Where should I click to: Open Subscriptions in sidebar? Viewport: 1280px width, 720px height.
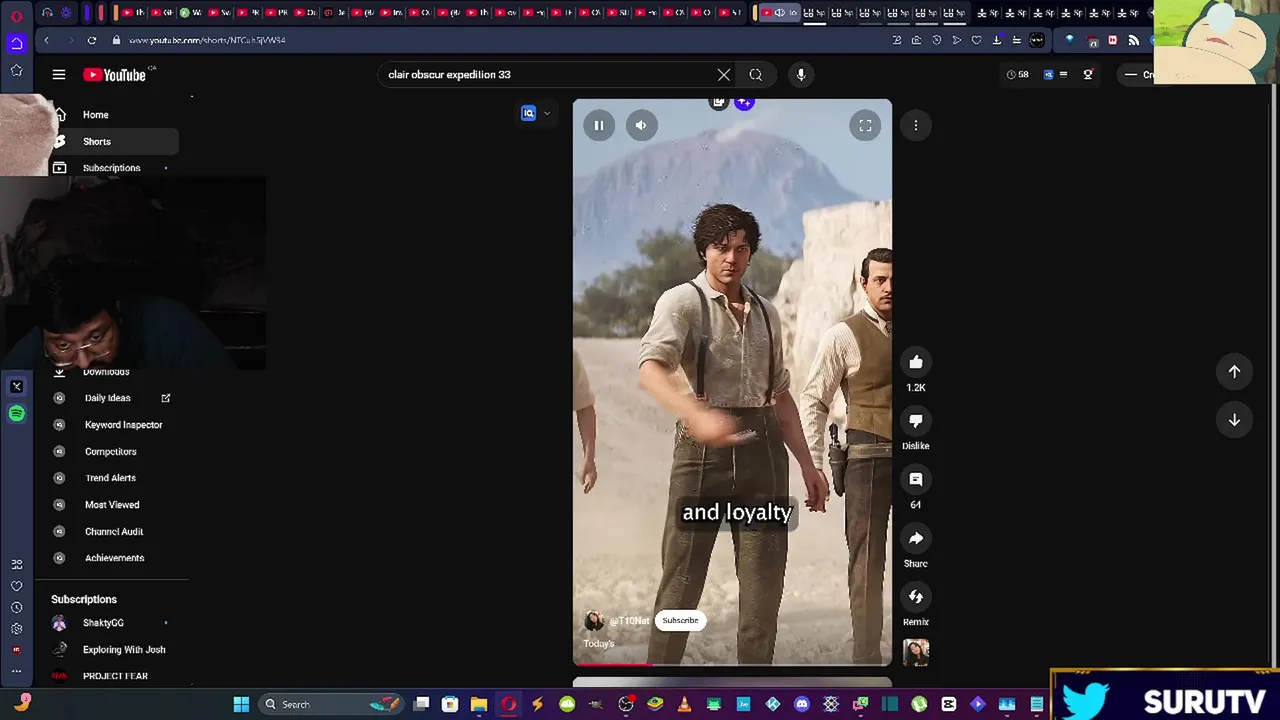click(x=113, y=168)
